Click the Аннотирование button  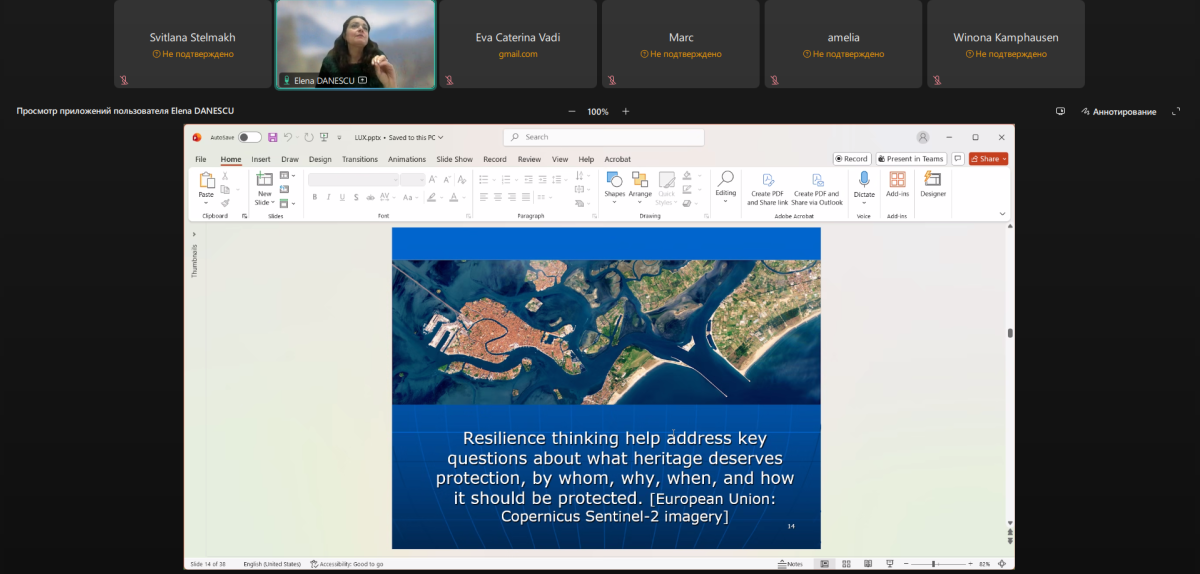(x=1117, y=112)
